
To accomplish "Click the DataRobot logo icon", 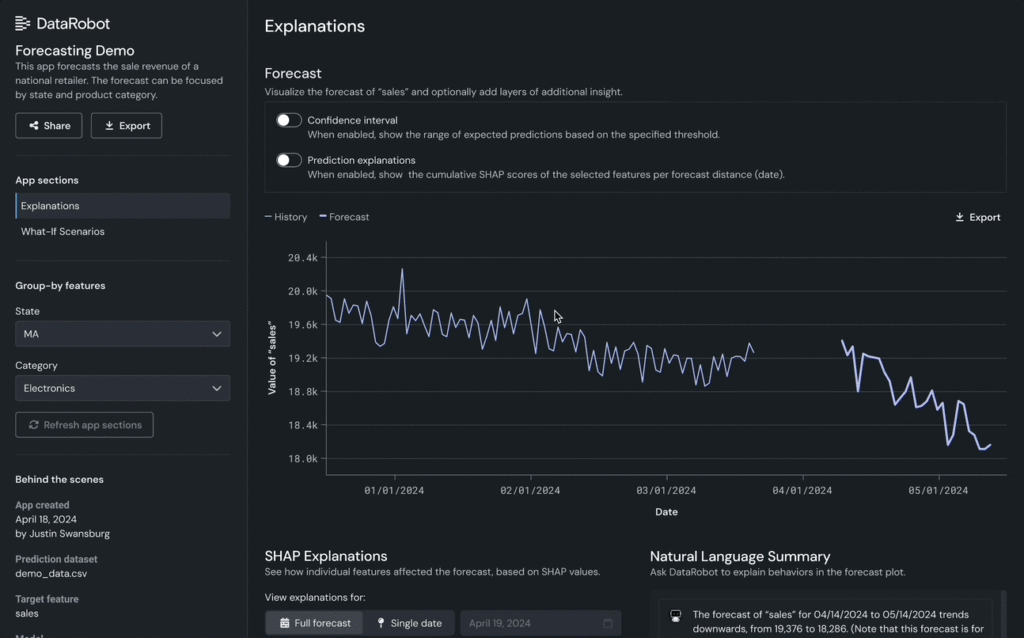I will [22, 22].
